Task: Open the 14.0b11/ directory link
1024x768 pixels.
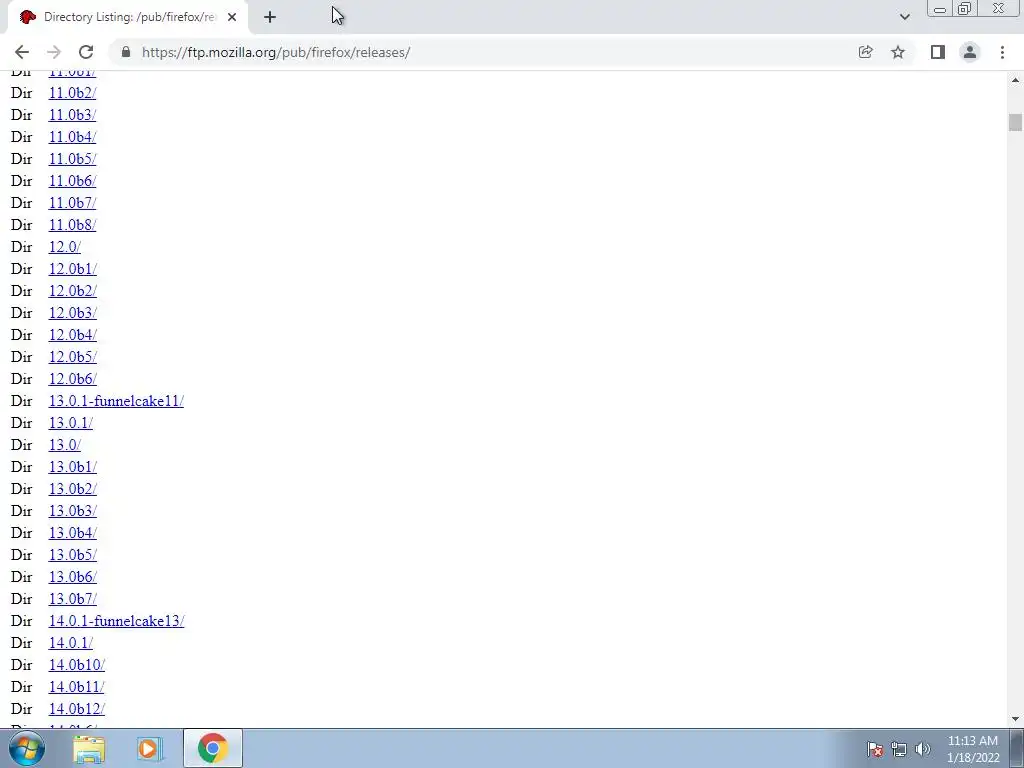Action: [x=76, y=687]
